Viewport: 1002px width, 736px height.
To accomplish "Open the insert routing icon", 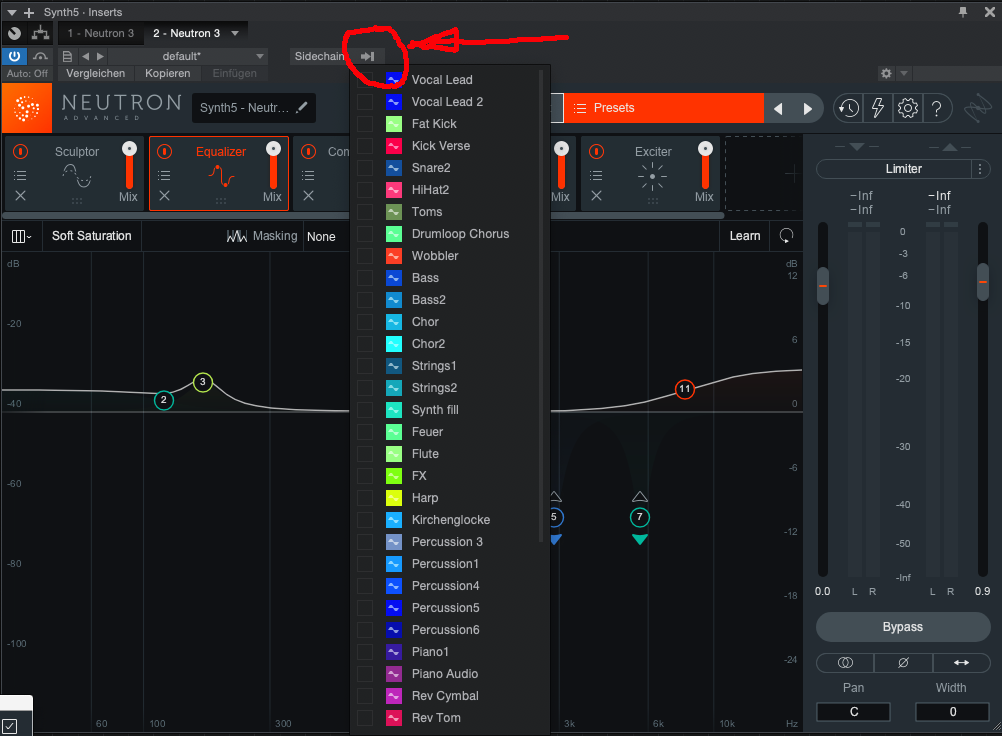I will click(x=41, y=33).
